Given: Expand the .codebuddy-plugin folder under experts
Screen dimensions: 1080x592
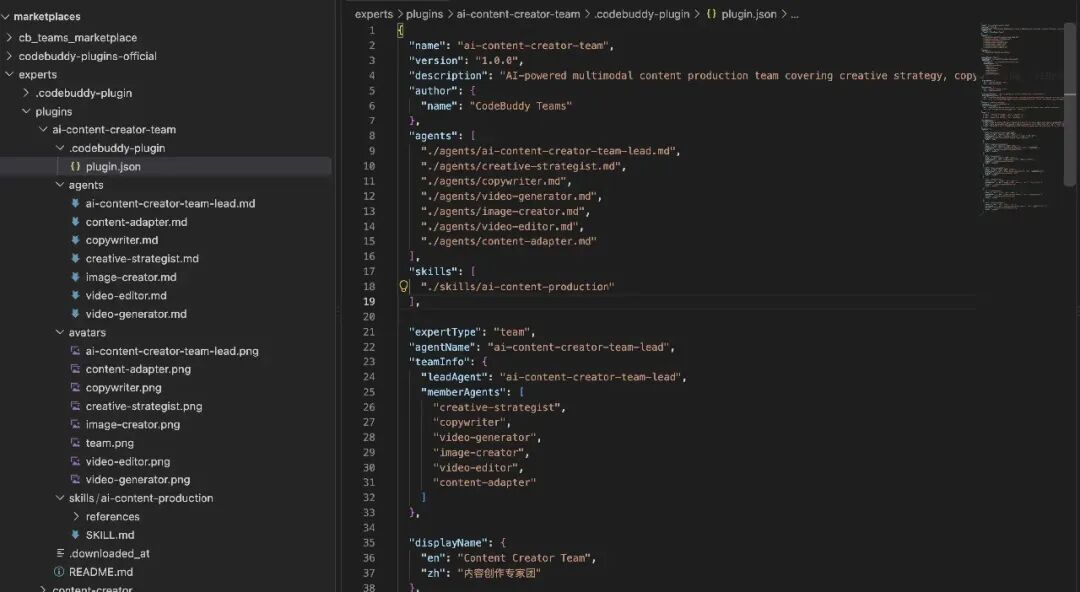Looking at the screenshot, I should 26,92.
